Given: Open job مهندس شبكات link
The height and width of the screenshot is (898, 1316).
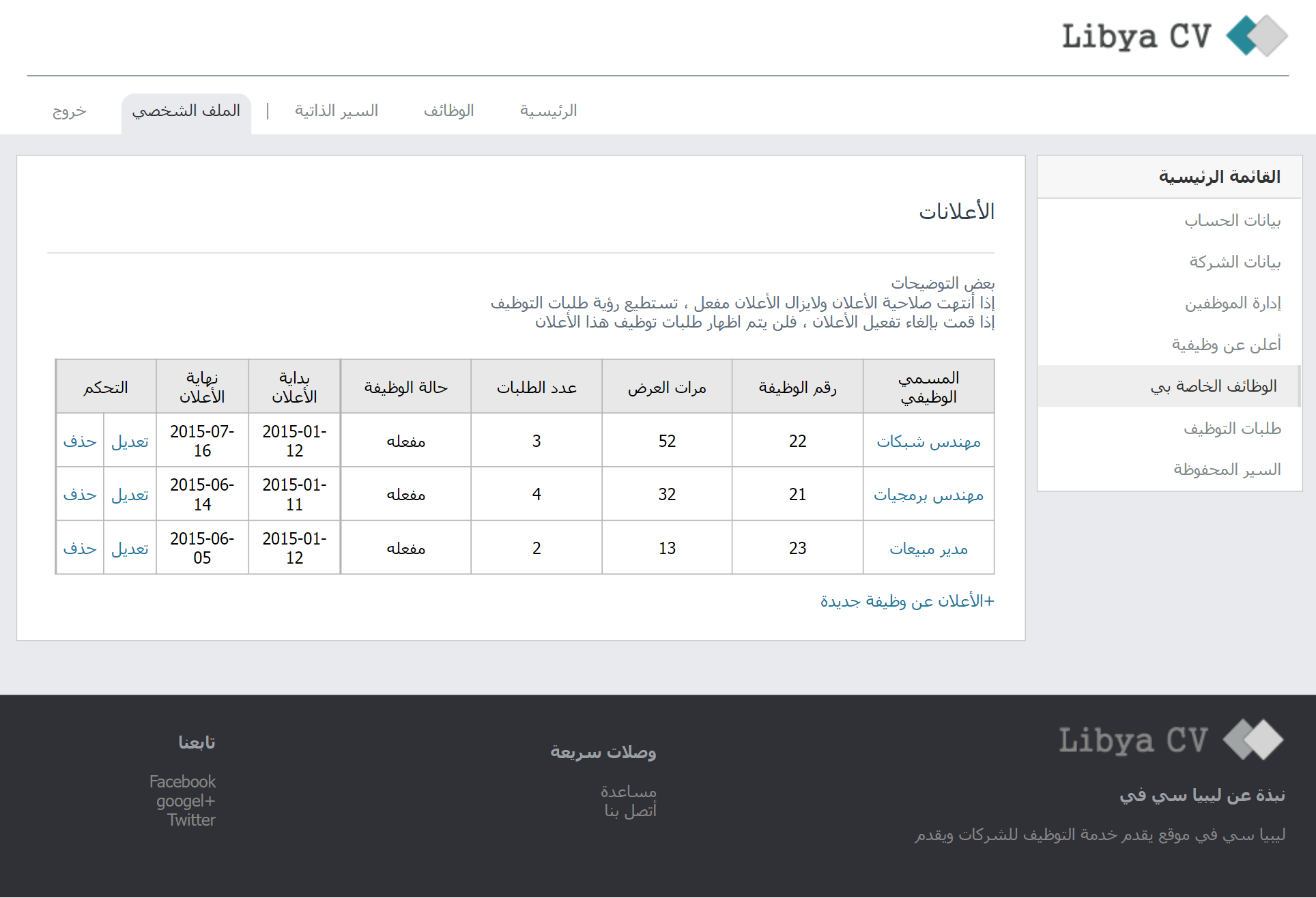Looking at the screenshot, I should [x=928, y=441].
